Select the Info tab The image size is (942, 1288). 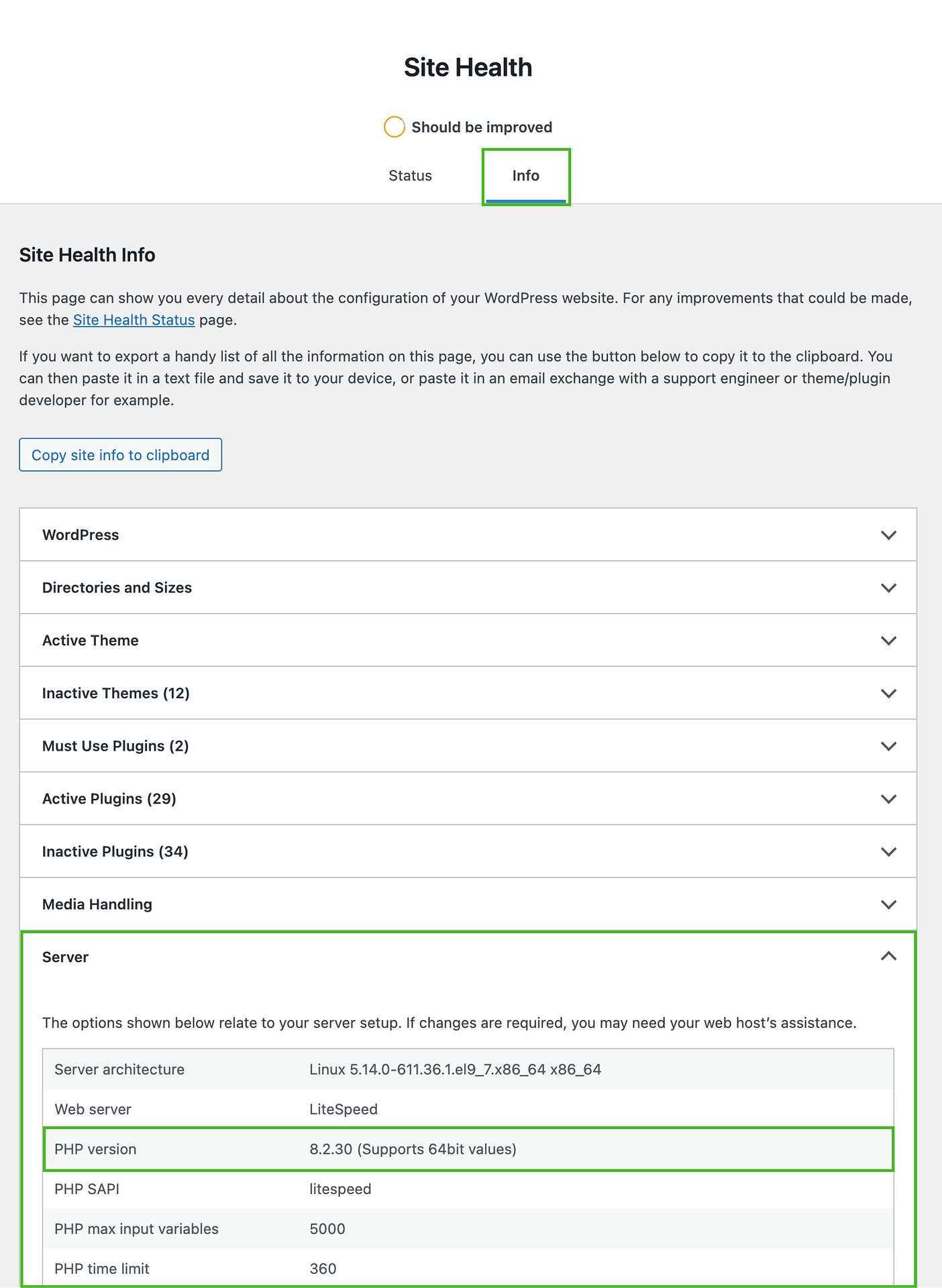525,176
